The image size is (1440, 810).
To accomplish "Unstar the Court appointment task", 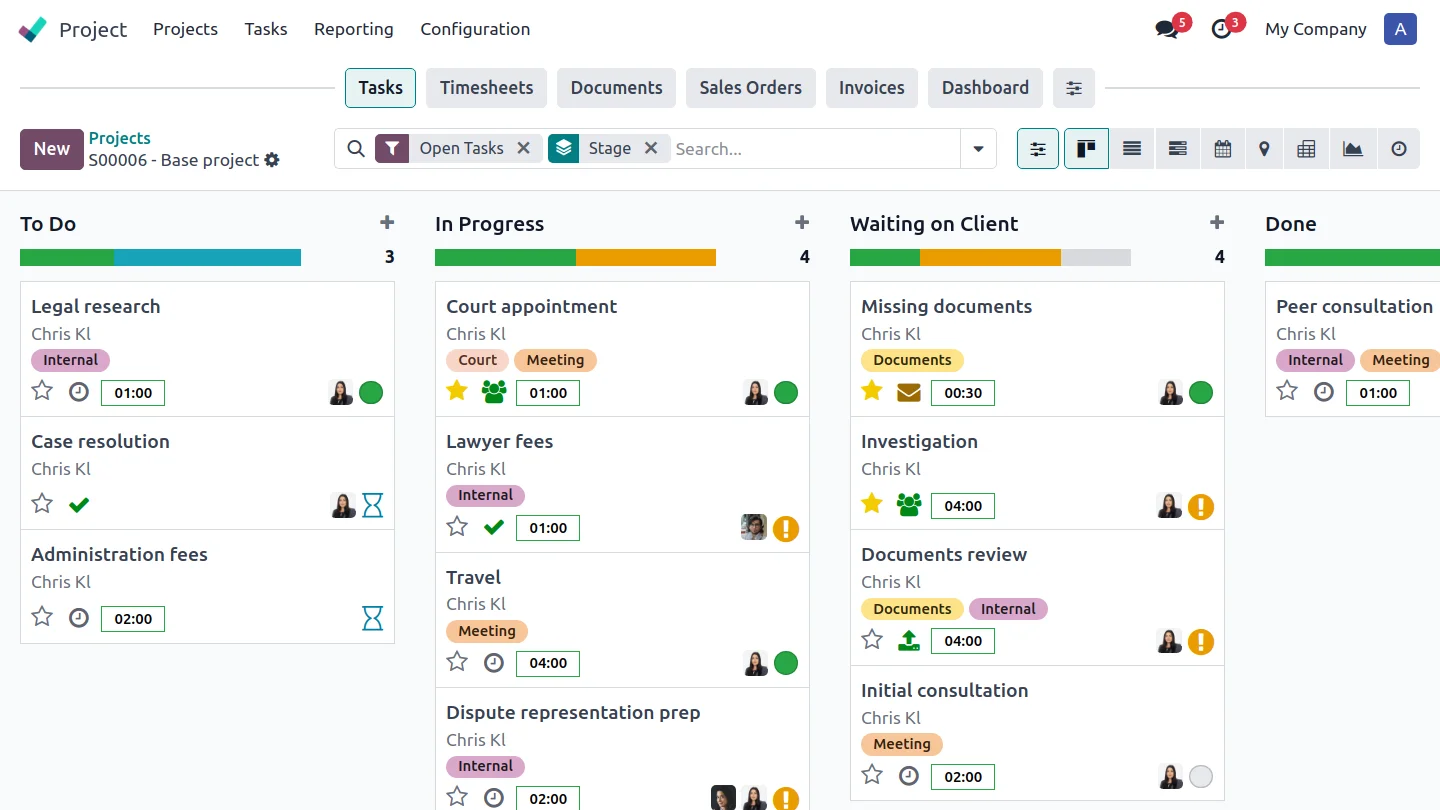I will (x=457, y=391).
